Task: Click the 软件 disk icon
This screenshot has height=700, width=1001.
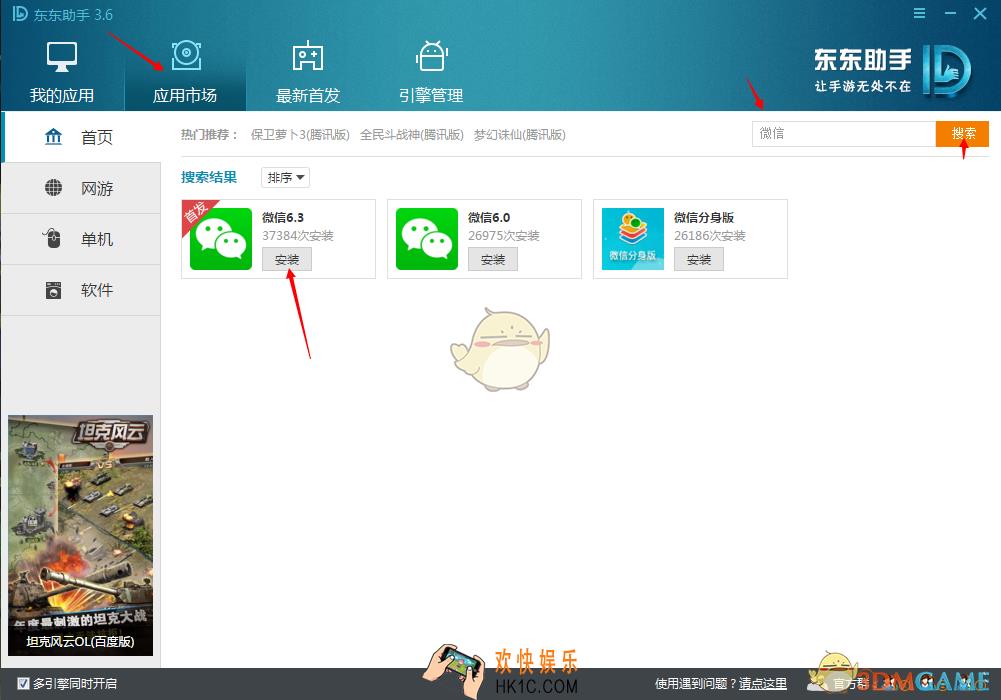Action: click(x=54, y=290)
